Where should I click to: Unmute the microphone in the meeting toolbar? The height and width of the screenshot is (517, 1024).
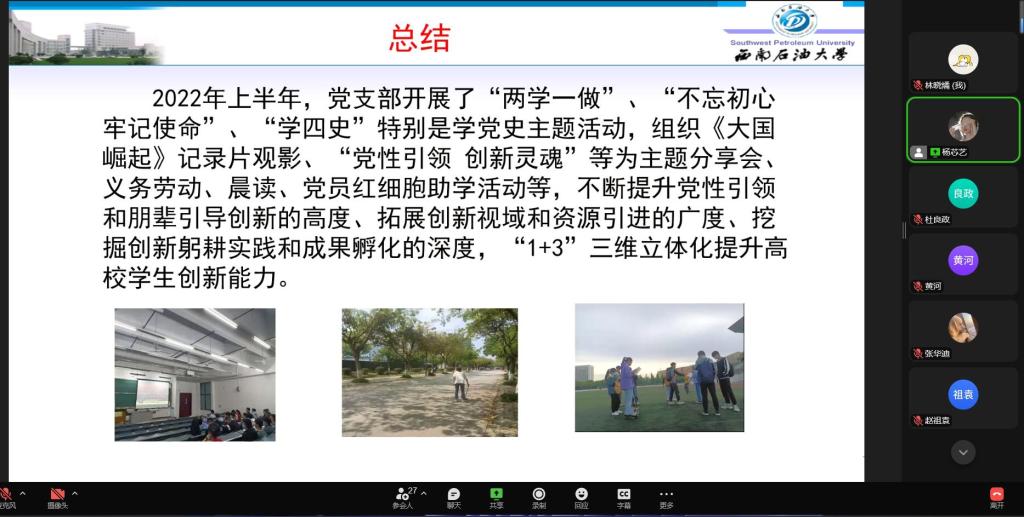point(6,495)
